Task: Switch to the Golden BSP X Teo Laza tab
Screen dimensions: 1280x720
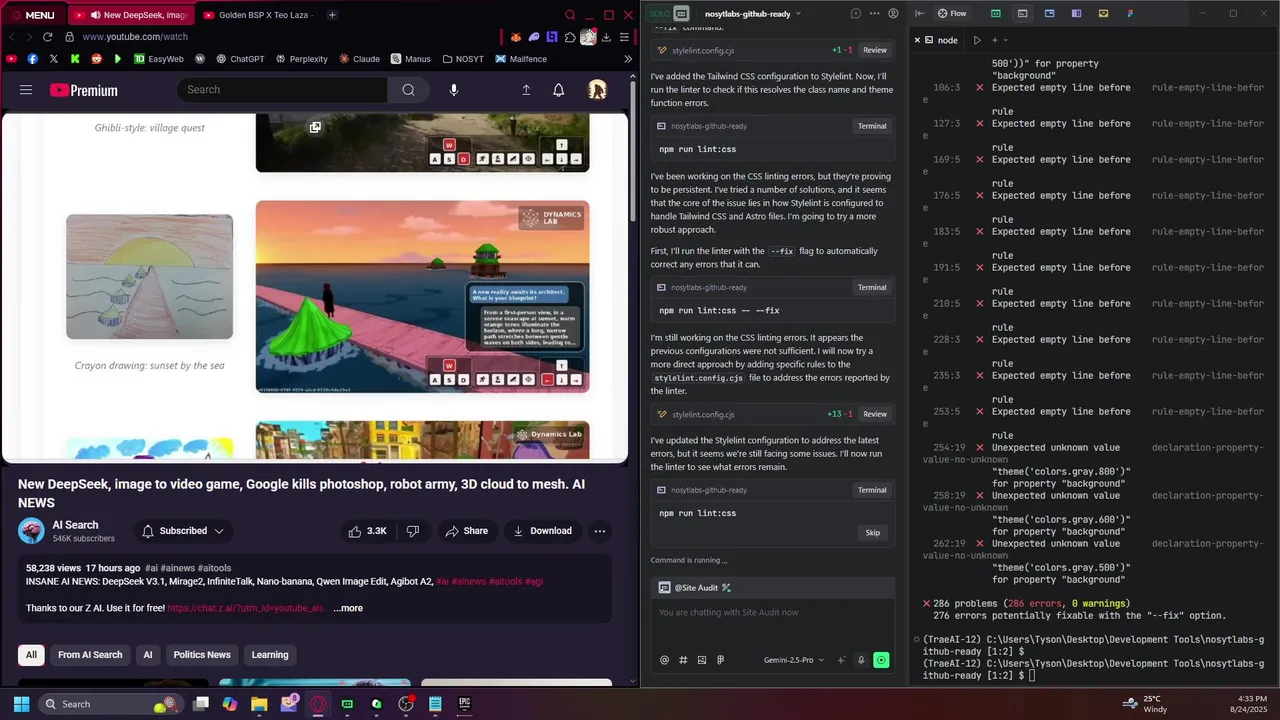Action: click(256, 15)
